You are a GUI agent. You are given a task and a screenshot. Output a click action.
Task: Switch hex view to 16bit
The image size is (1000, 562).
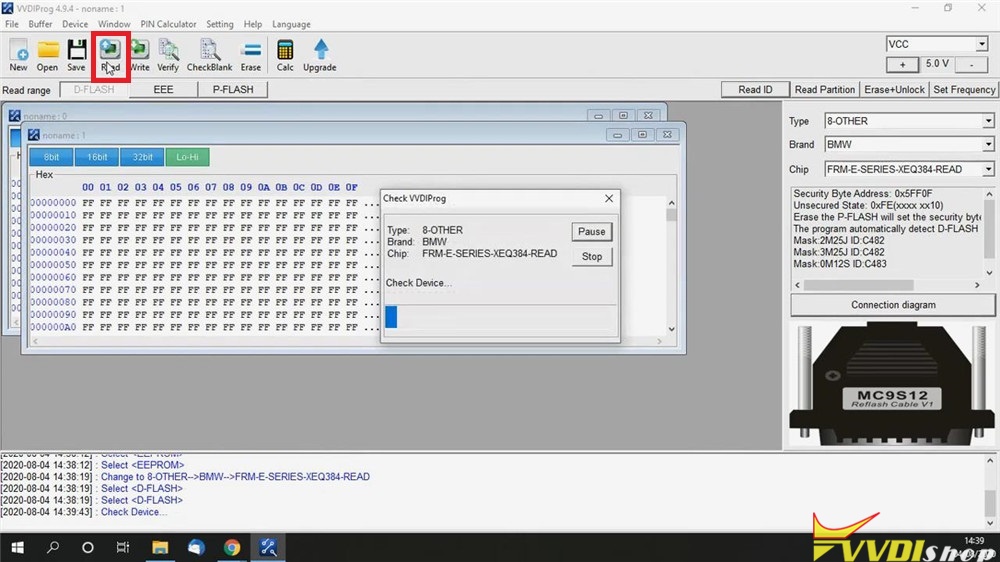tap(97, 157)
